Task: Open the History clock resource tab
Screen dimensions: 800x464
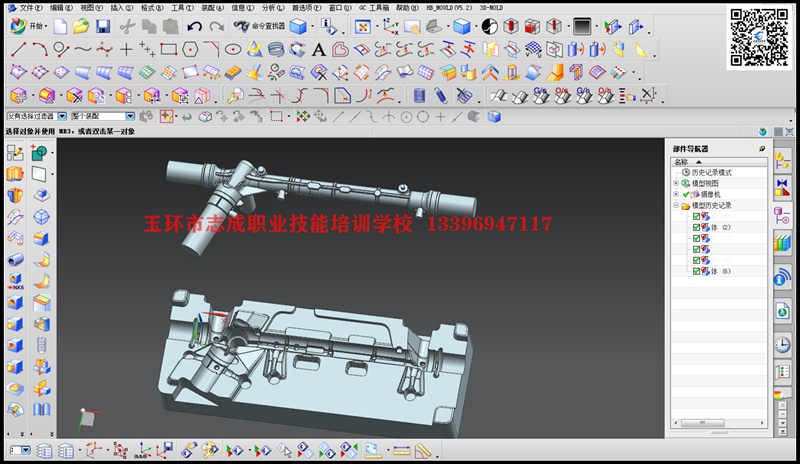Action: click(x=782, y=345)
